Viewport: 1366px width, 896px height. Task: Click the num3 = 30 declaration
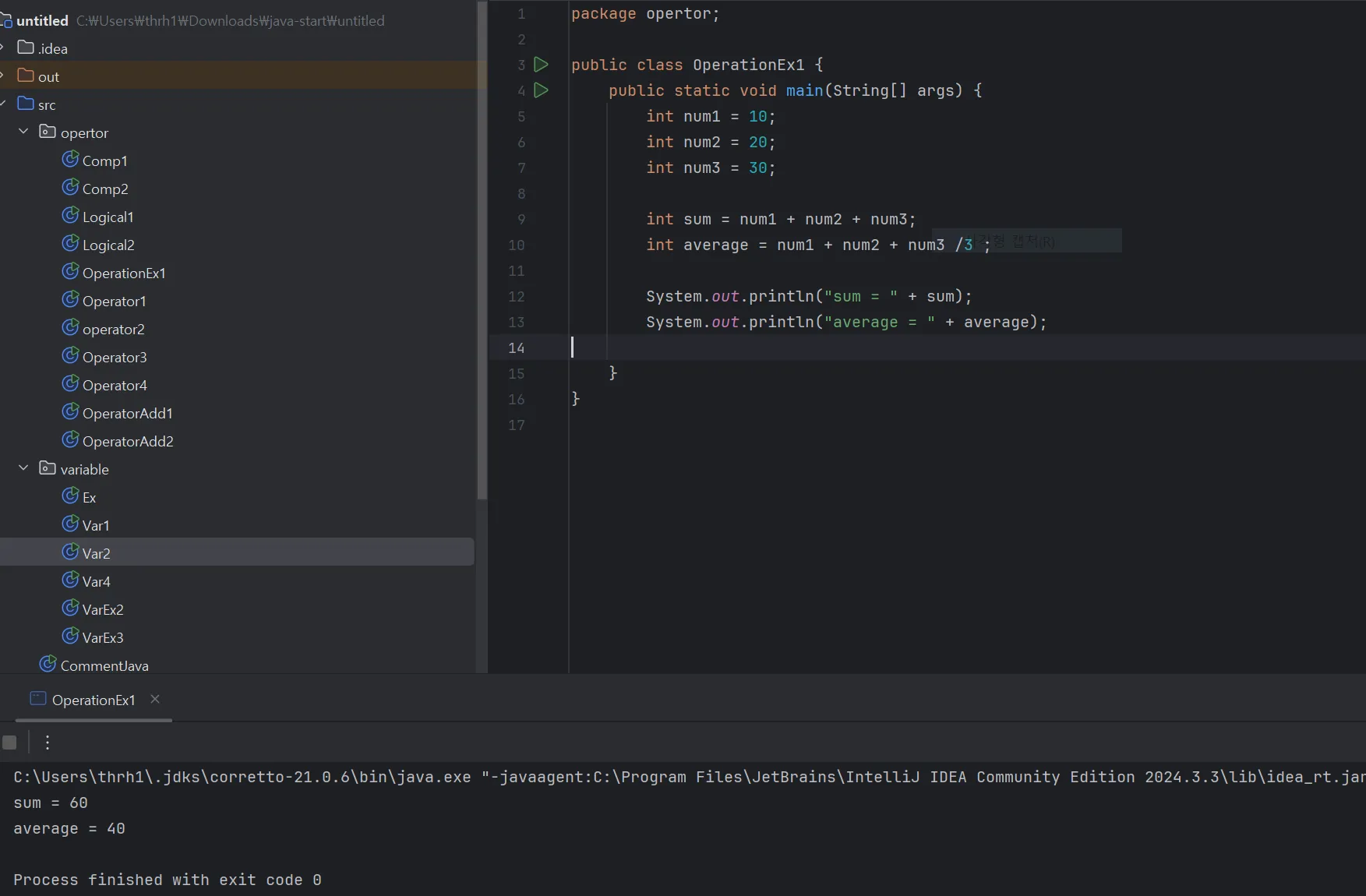[x=711, y=168]
